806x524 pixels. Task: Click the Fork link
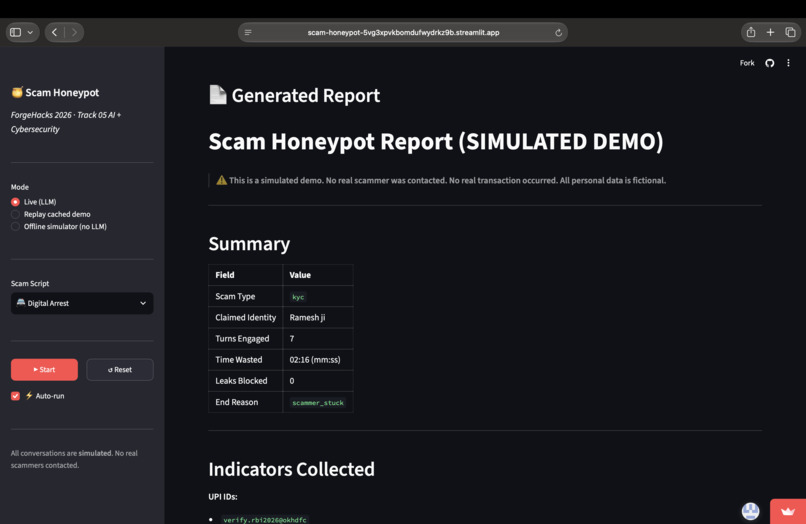pos(747,63)
